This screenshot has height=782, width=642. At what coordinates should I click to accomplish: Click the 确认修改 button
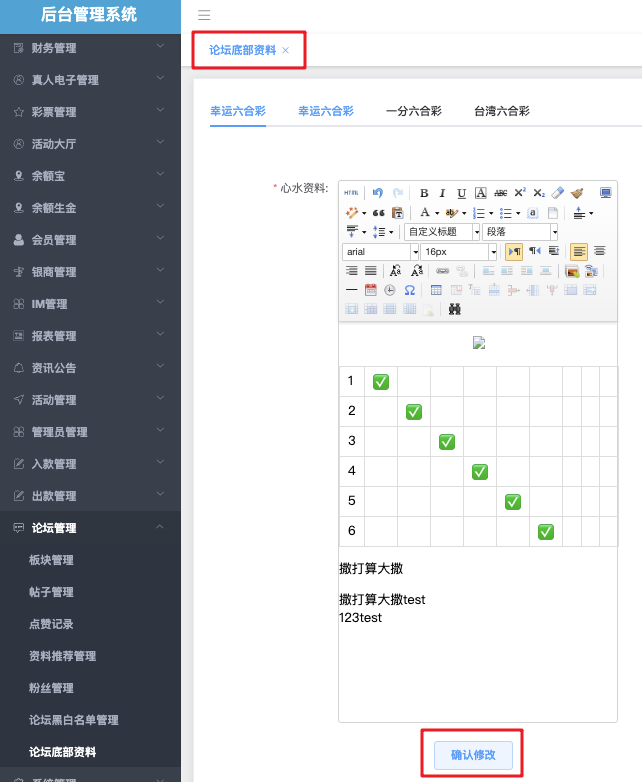point(473,755)
